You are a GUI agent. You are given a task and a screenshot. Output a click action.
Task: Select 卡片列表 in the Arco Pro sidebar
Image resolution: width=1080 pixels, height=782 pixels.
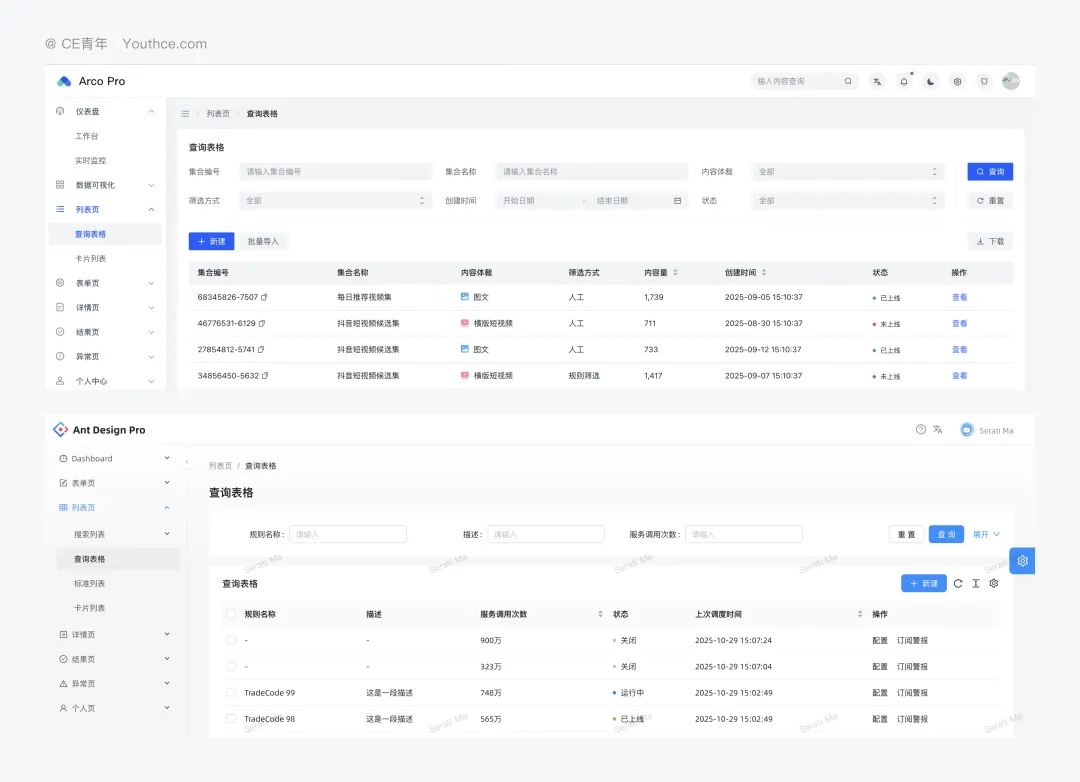90,259
